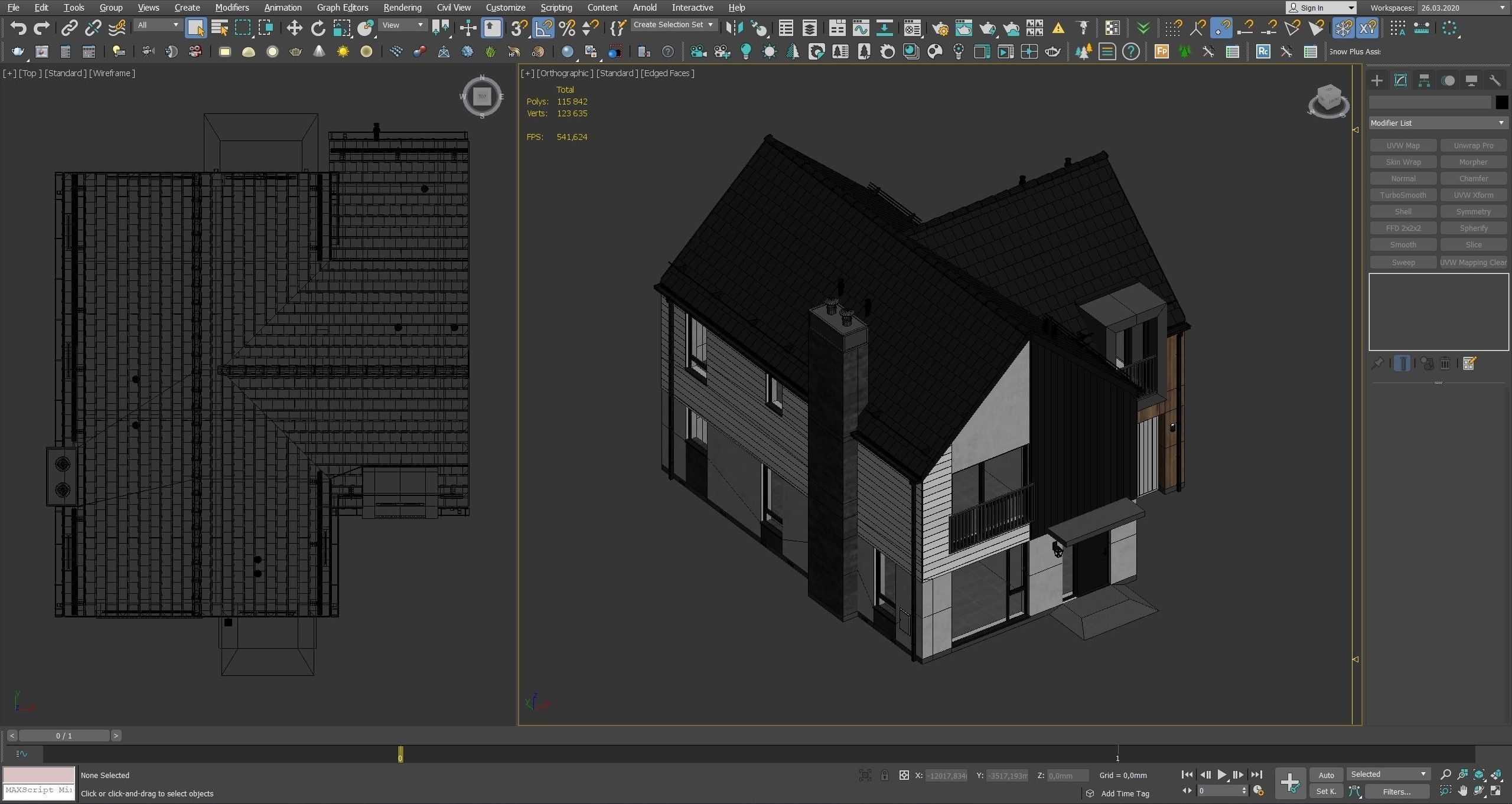Toggle the 3D Snaps button
1512x804 pixels.
point(519,28)
